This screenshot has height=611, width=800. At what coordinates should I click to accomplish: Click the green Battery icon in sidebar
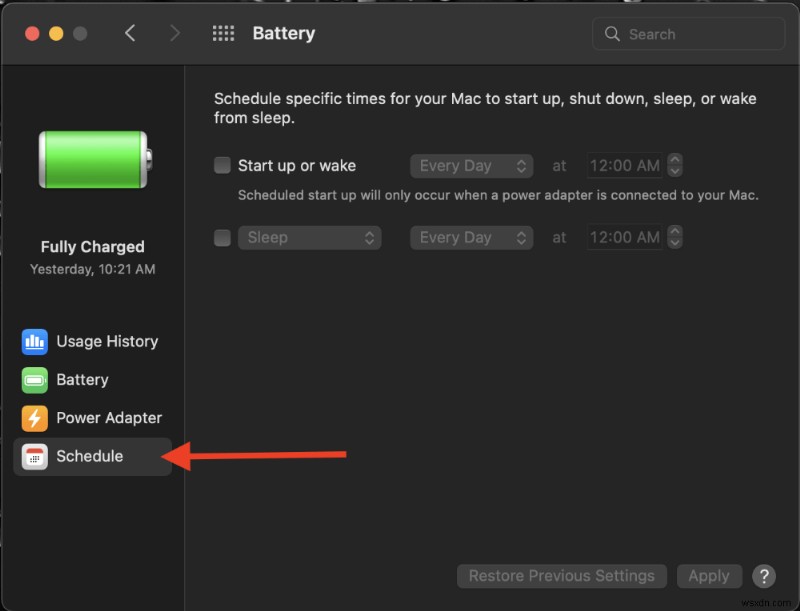[x=34, y=380]
